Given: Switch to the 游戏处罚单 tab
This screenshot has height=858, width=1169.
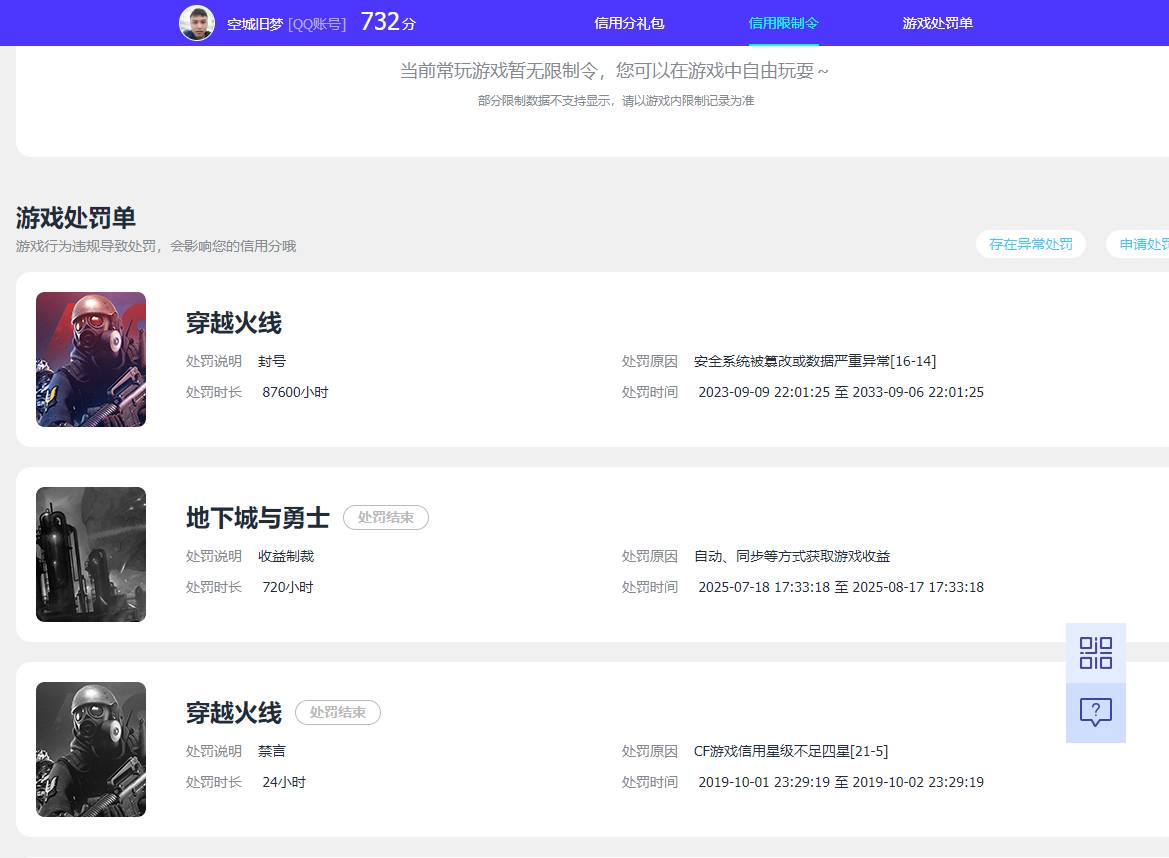Looking at the screenshot, I should (x=936, y=22).
